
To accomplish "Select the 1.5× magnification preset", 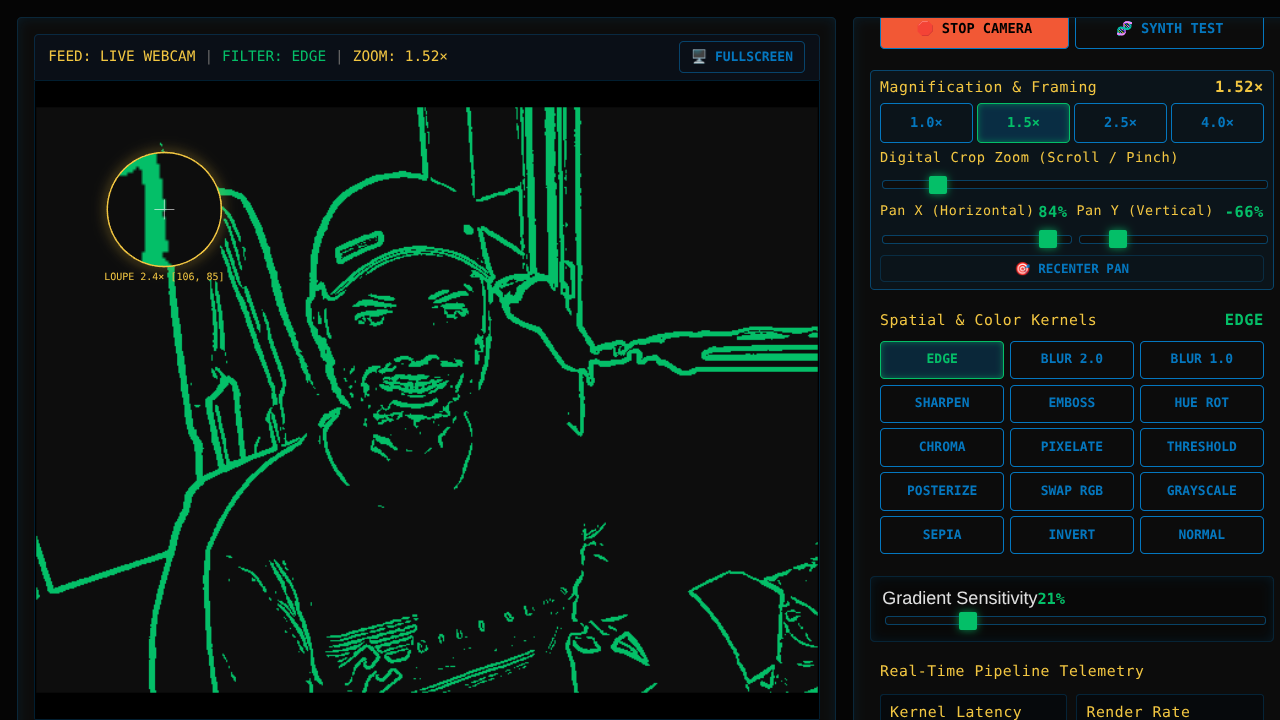I will click(x=1023, y=123).
